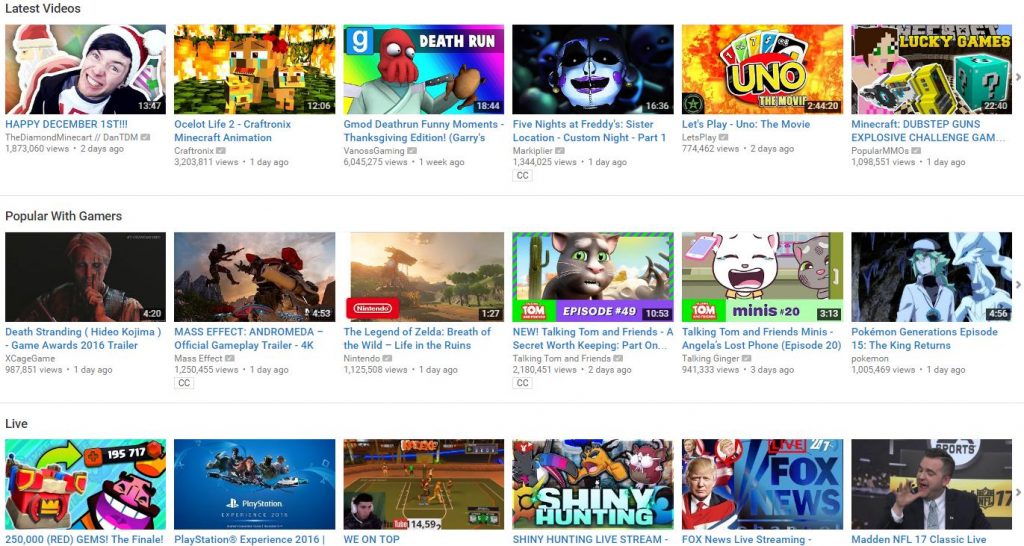Click verified badge next to VanossGaming
This screenshot has height=546, width=1024.
[x=411, y=151]
